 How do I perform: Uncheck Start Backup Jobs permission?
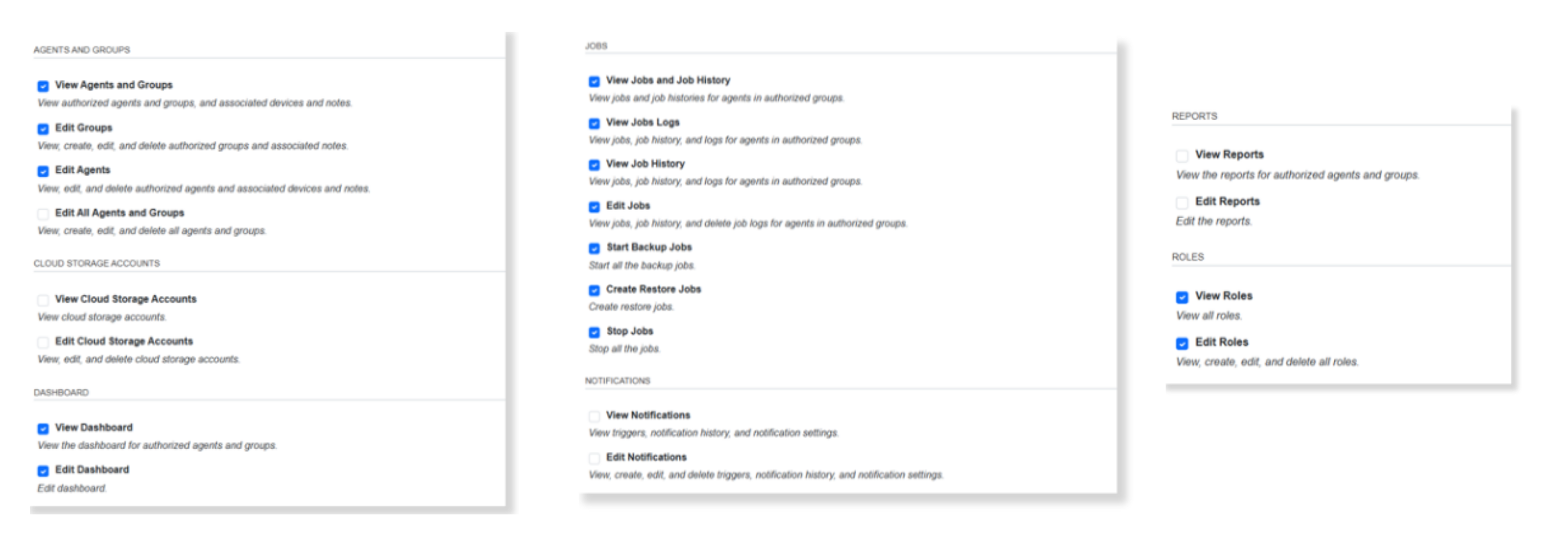594,247
